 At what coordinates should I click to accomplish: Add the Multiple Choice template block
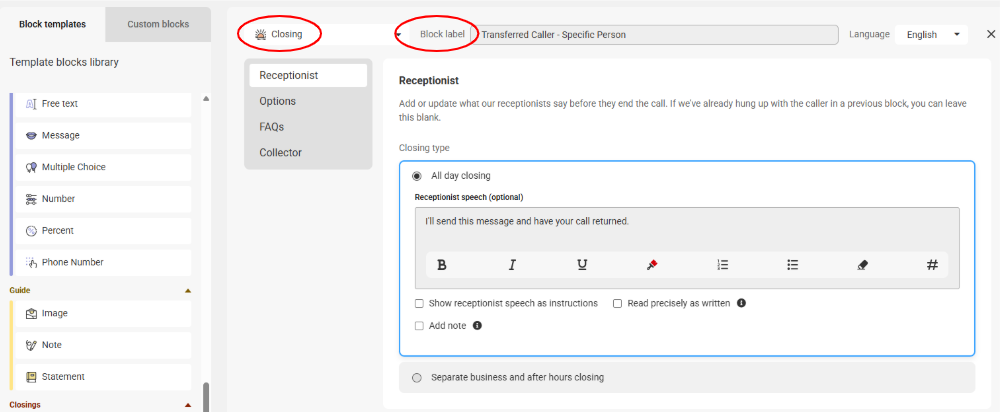pos(103,167)
